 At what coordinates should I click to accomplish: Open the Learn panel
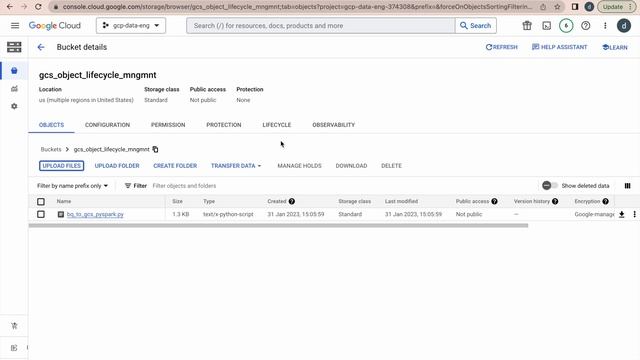pyautogui.click(x=615, y=47)
